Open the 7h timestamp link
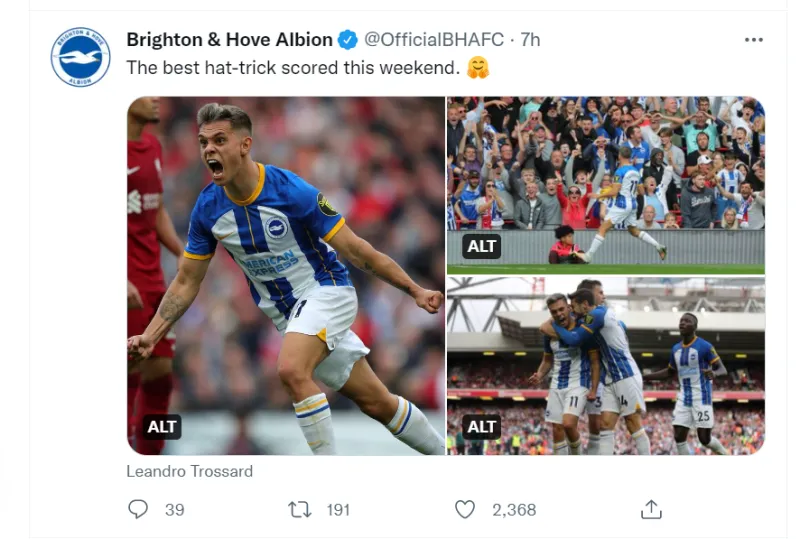This screenshot has height=539, width=800. pos(530,40)
